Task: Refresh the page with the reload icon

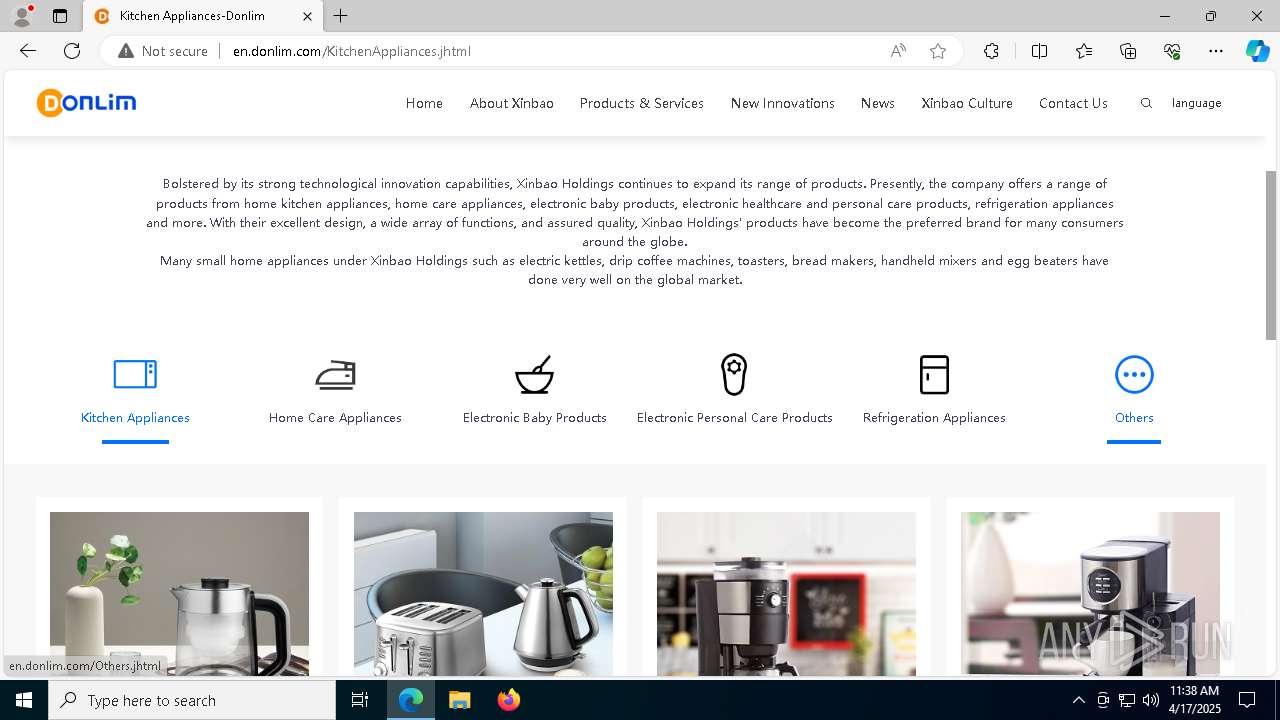Action: [x=72, y=51]
